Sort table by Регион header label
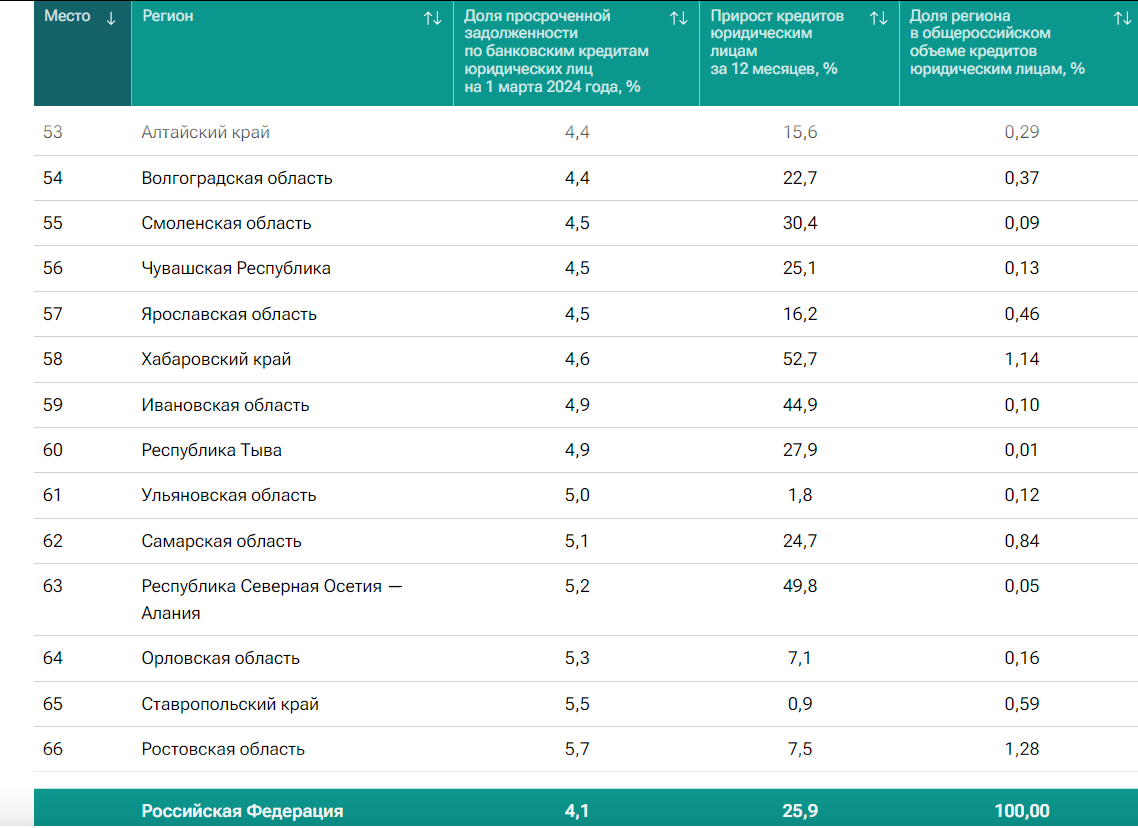The width and height of the screenshot is (1138, 828). [x=168, y=17]
